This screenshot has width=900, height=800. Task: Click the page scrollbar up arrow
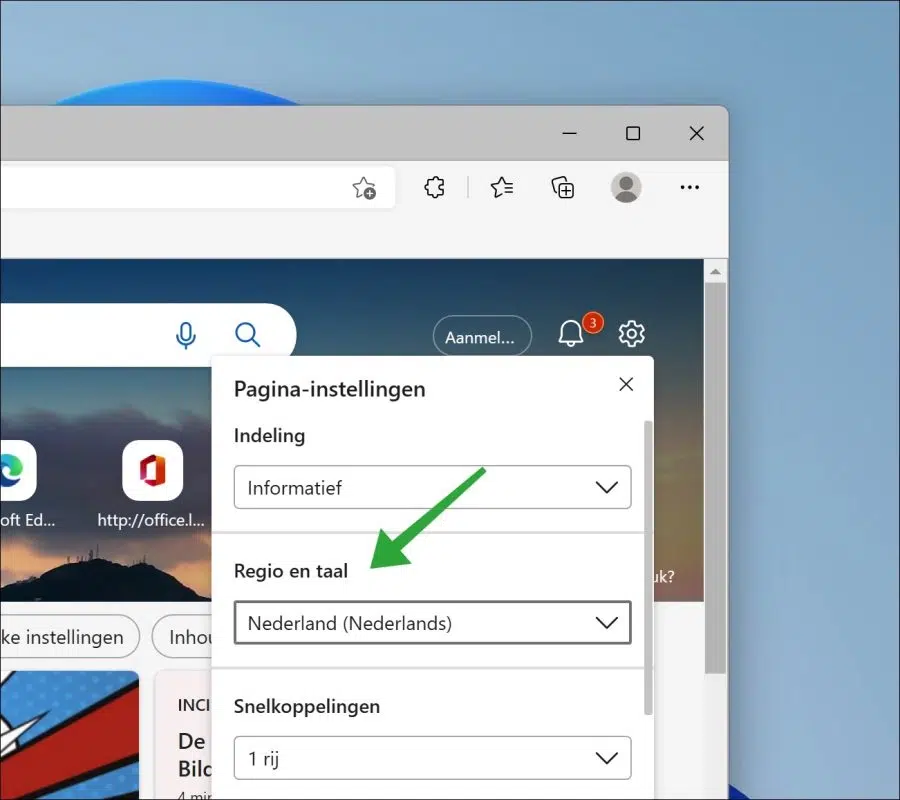715,272
